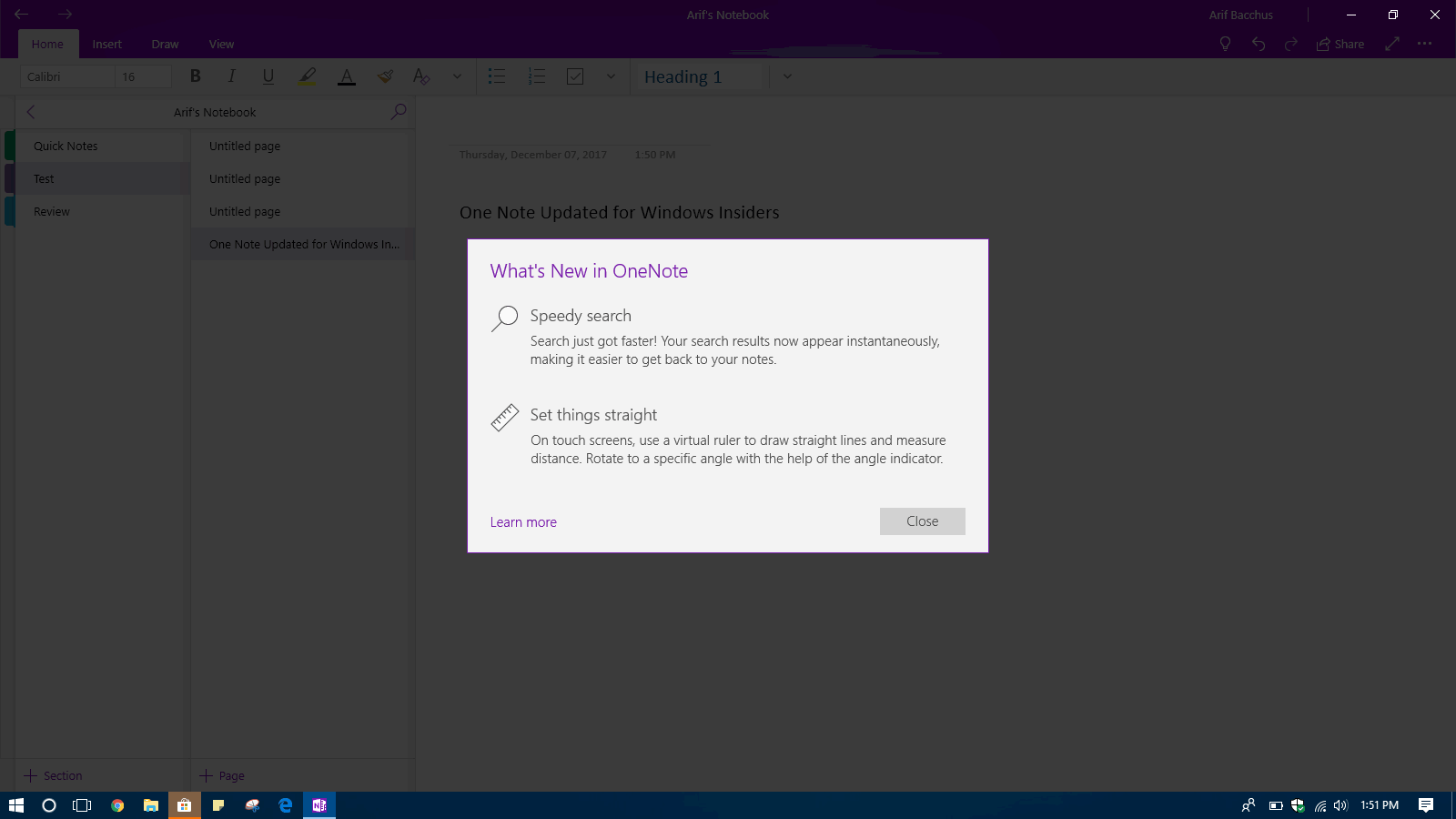Add a to-do checkbox tag

575,76
